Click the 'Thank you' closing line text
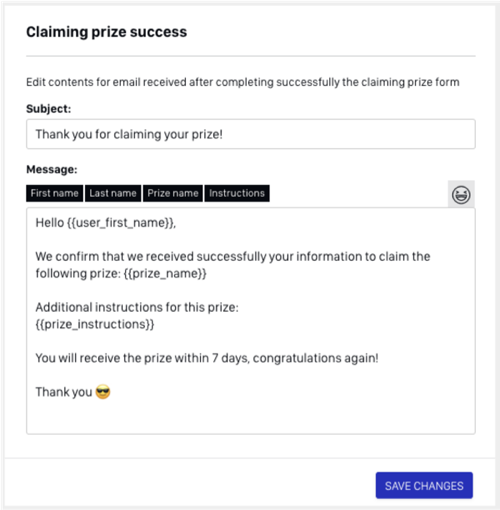 click(64, 392)
